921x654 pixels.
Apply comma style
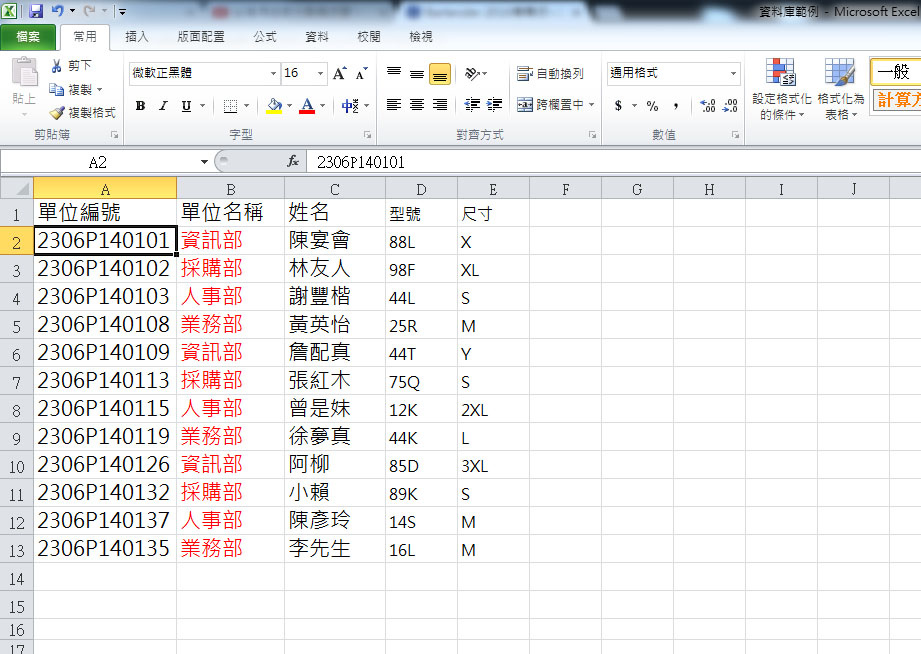(676, 106)
